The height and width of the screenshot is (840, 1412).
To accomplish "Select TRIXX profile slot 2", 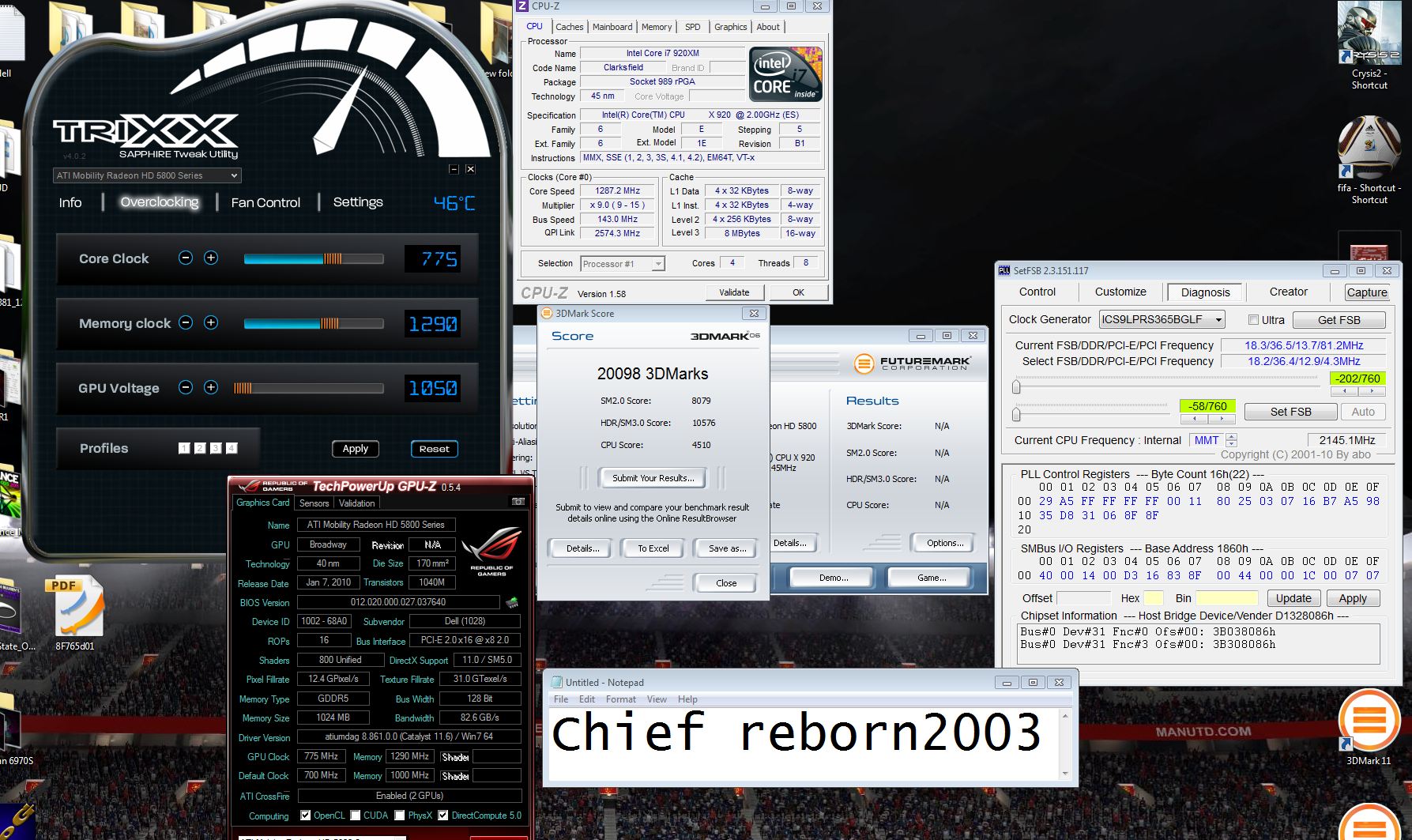I will (200, 448).
